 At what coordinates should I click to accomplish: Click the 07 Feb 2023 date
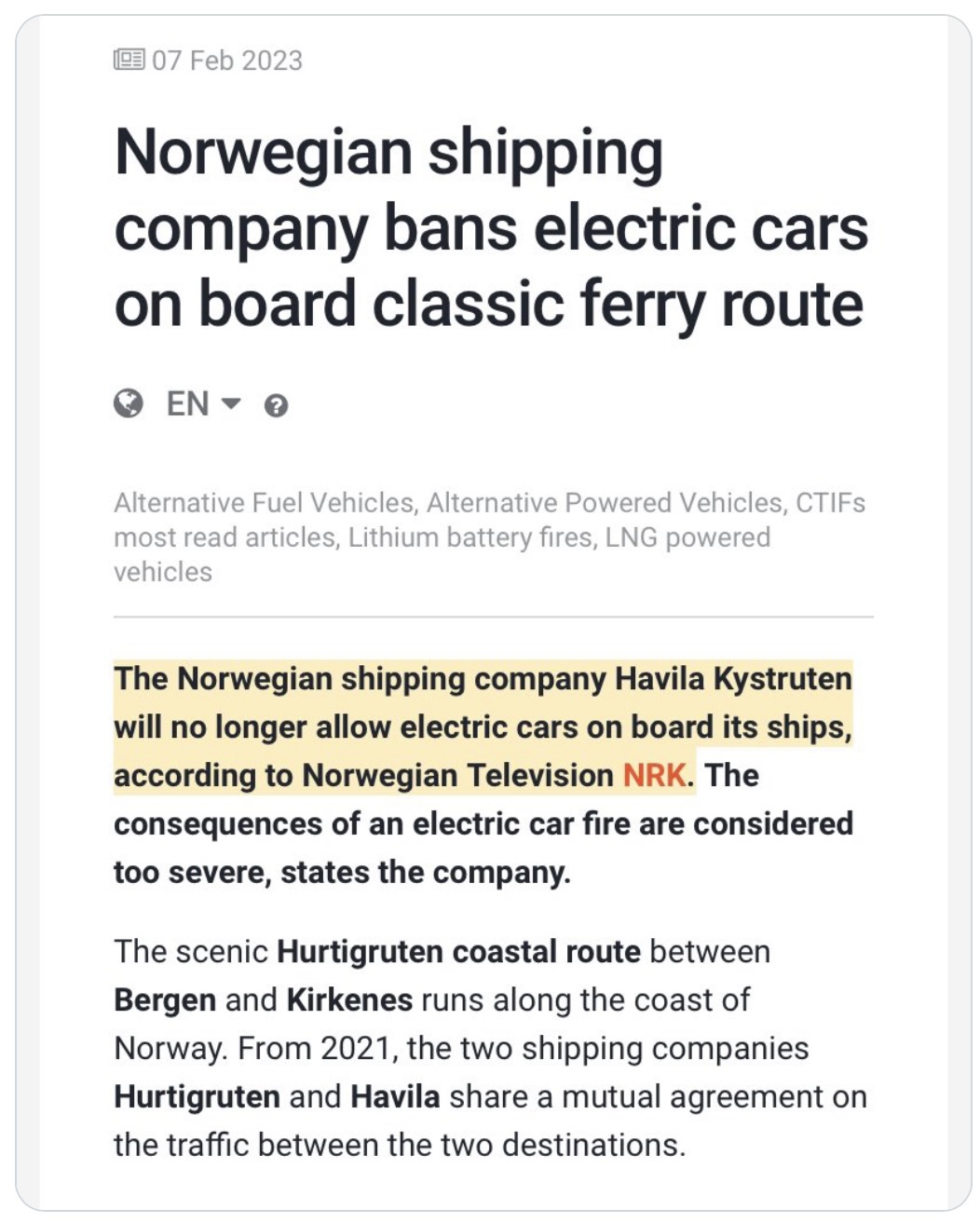click(x=227, y=61)
